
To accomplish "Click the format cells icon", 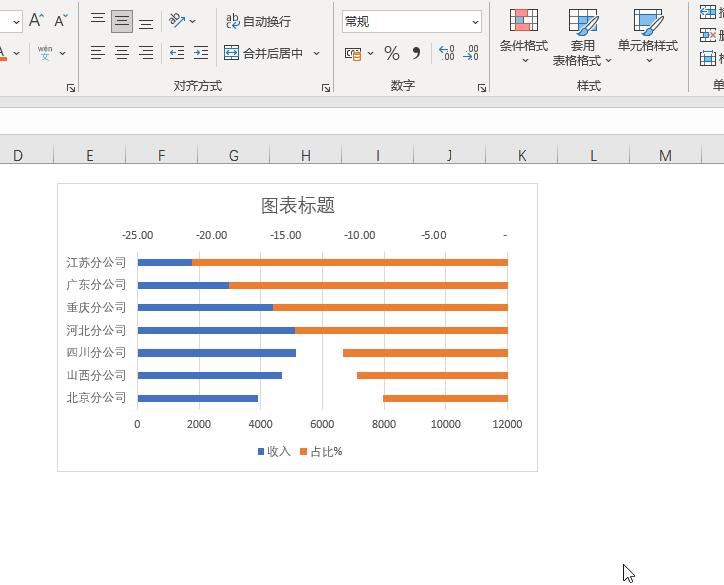I will click(x=707, y=58).
